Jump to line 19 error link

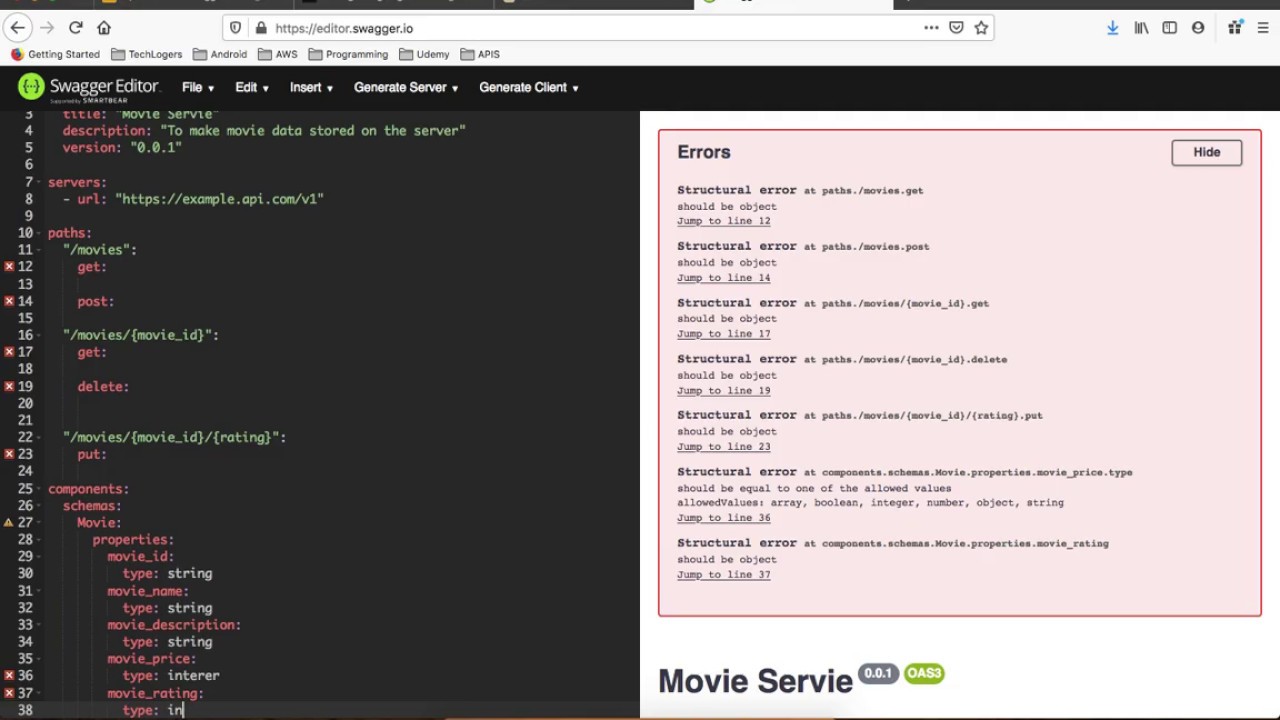tap(723, 391)
